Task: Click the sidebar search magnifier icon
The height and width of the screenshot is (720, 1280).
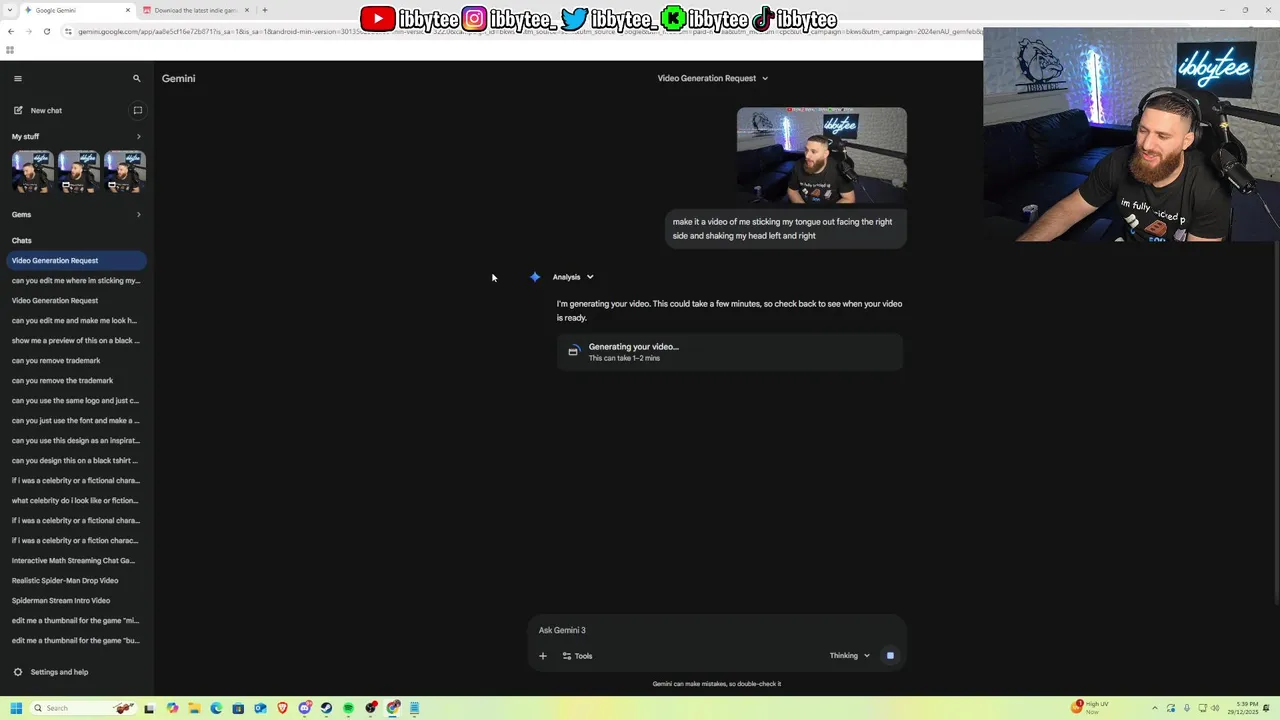Action: [137, 78]
